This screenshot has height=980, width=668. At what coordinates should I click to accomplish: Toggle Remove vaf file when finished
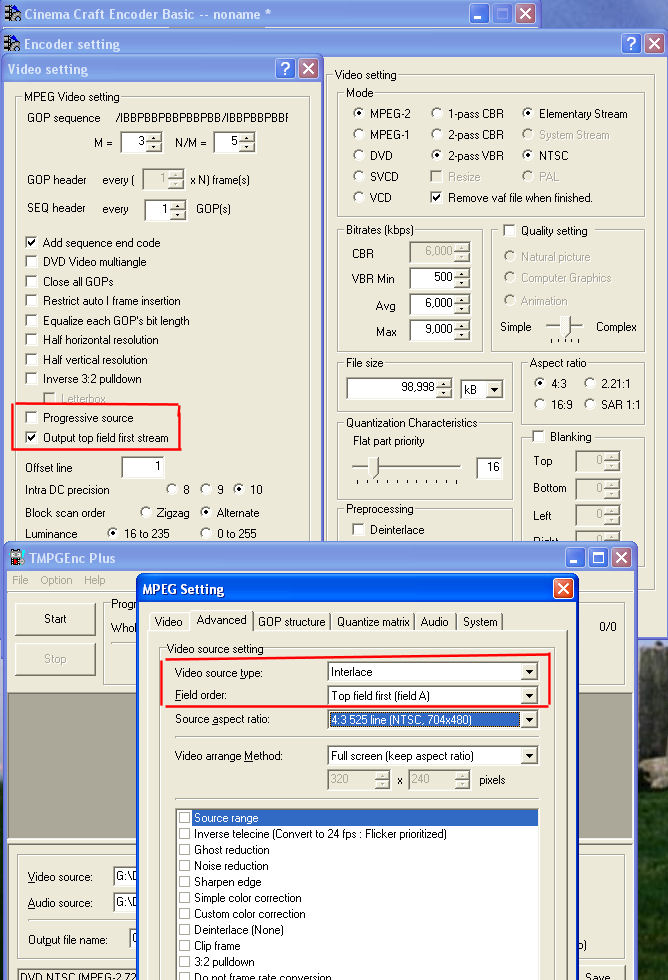pyautogui.click(x=436, y=198)
